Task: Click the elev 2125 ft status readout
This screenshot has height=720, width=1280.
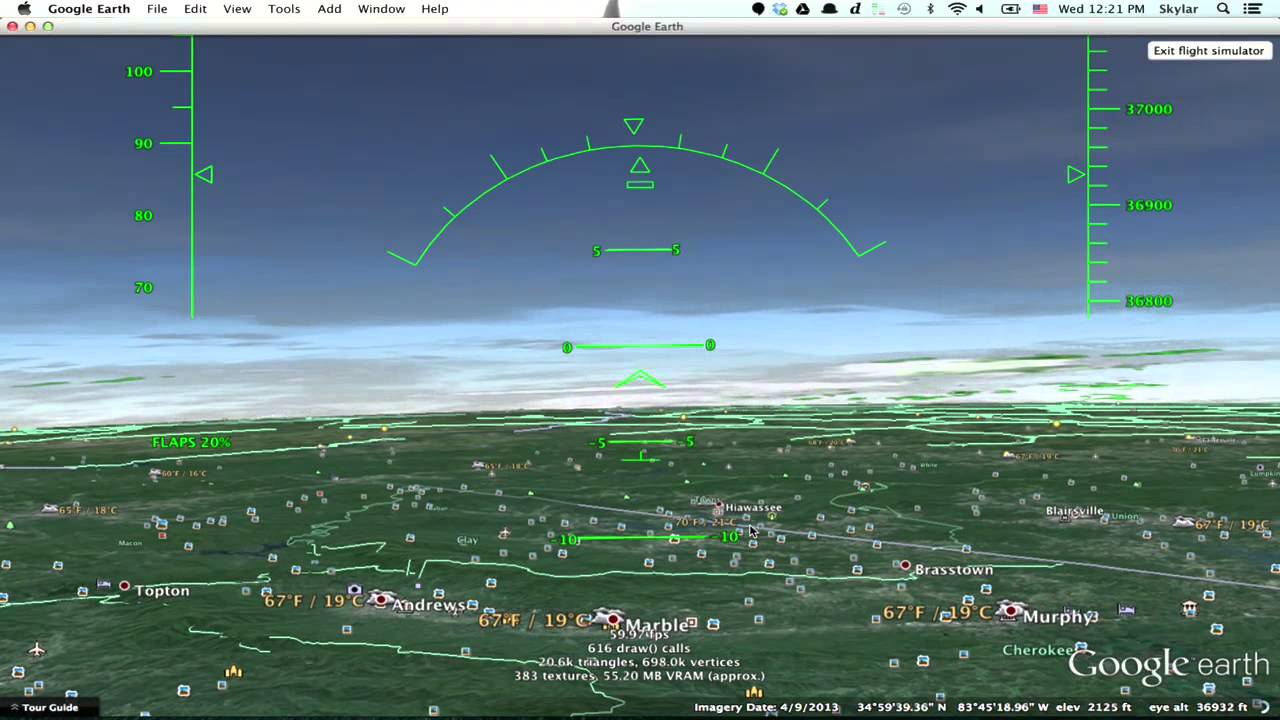Action: click(1096, 707)
